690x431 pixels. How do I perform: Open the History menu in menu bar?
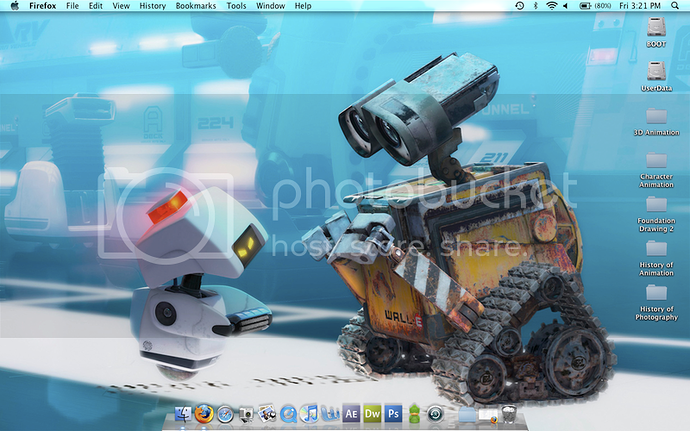(x=153, y=6)
